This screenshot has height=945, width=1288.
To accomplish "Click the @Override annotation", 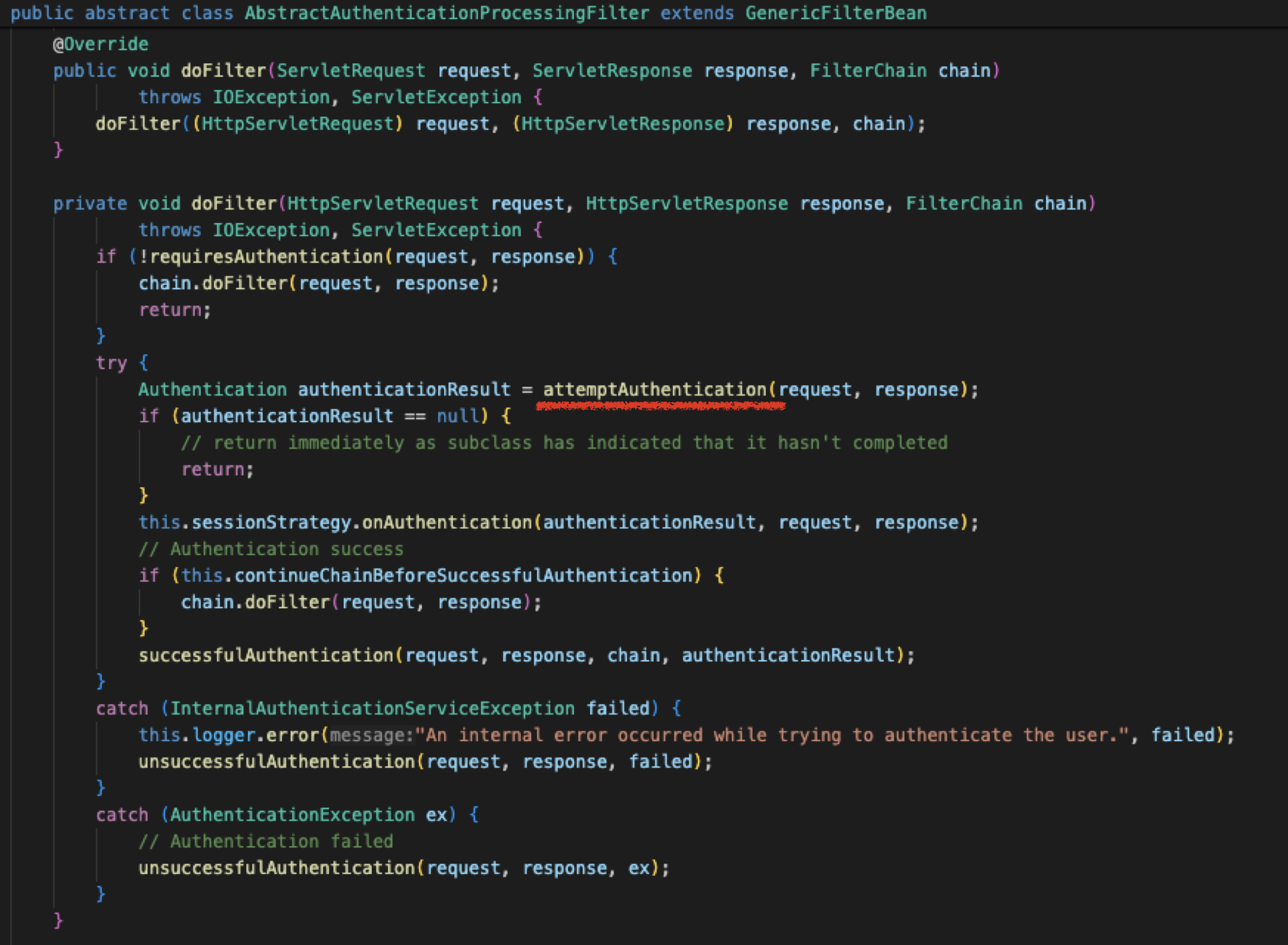I will click(x=101, y=44).
